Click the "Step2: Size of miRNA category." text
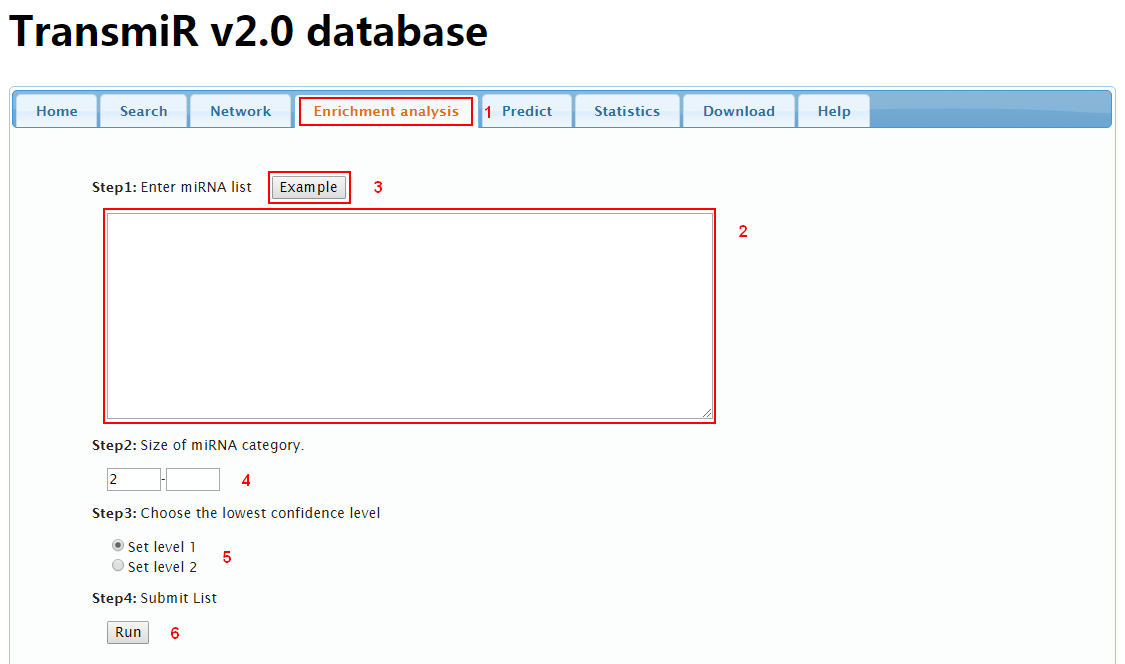Screen dimensions: 1125x664 click(198, 445)
